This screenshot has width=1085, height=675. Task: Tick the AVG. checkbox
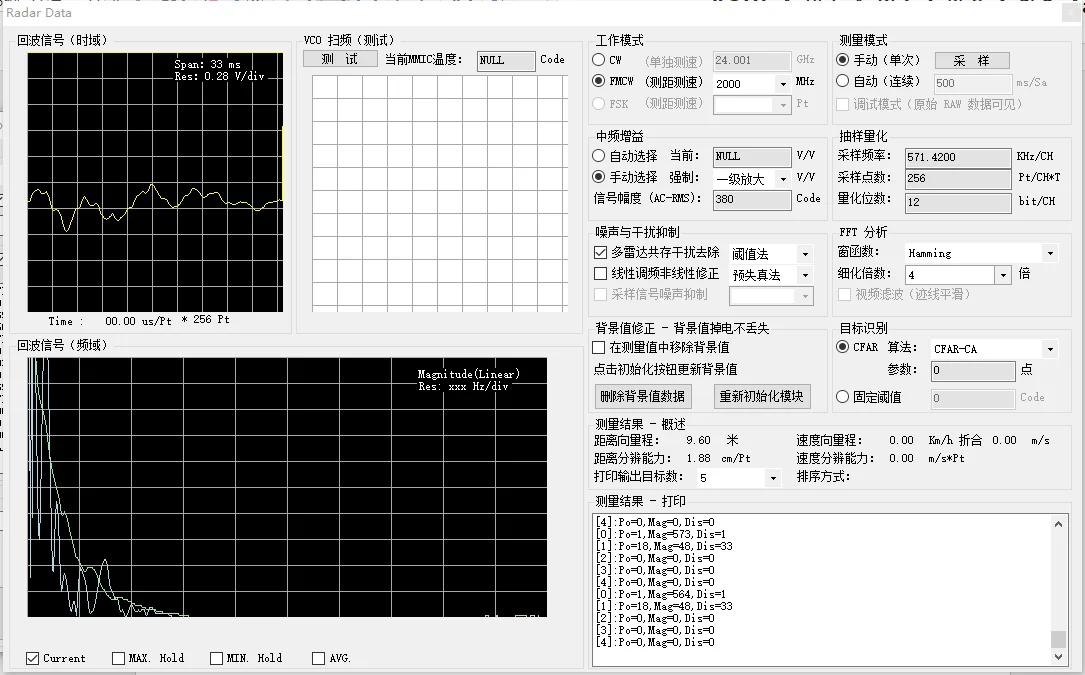(x=319, y=658)
